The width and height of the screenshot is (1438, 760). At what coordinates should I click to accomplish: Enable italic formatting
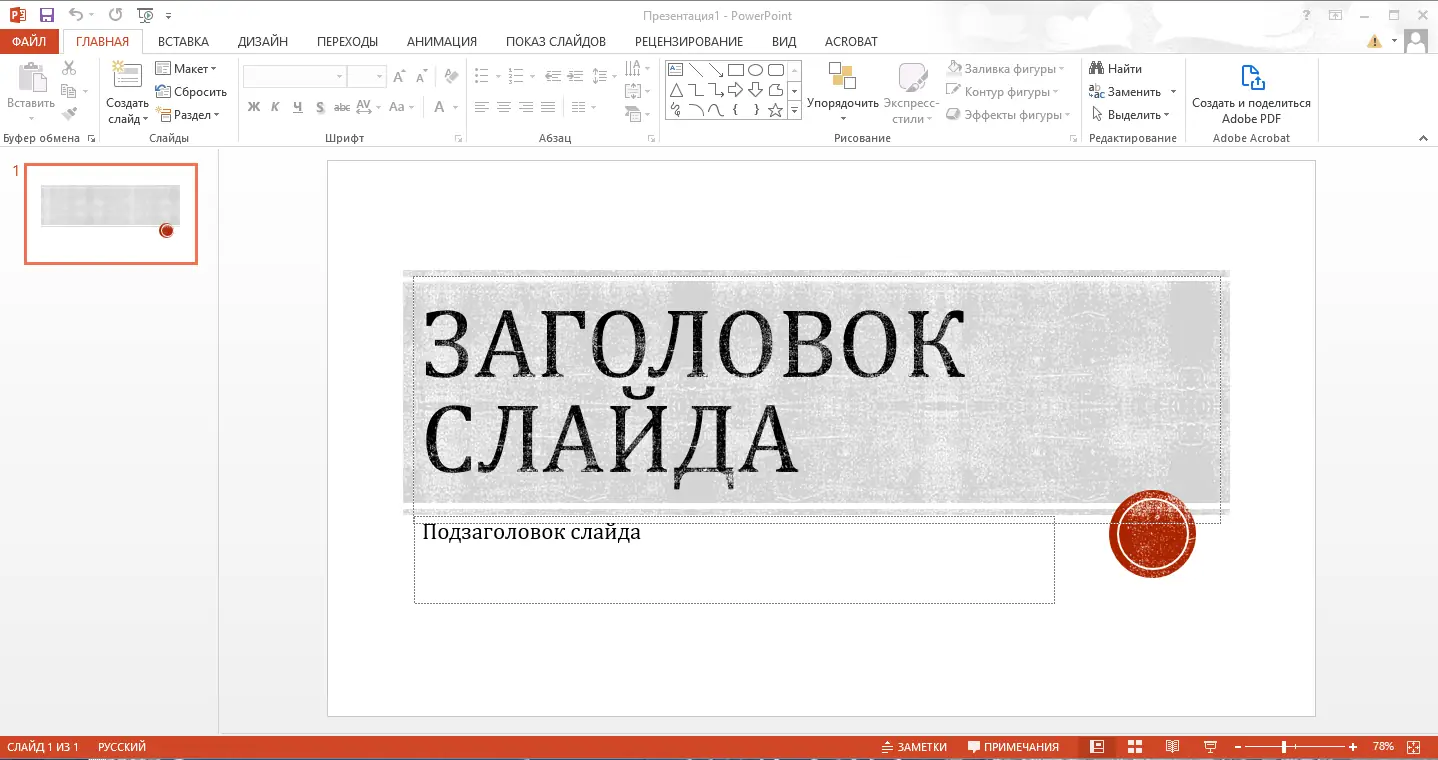[275, 107]
